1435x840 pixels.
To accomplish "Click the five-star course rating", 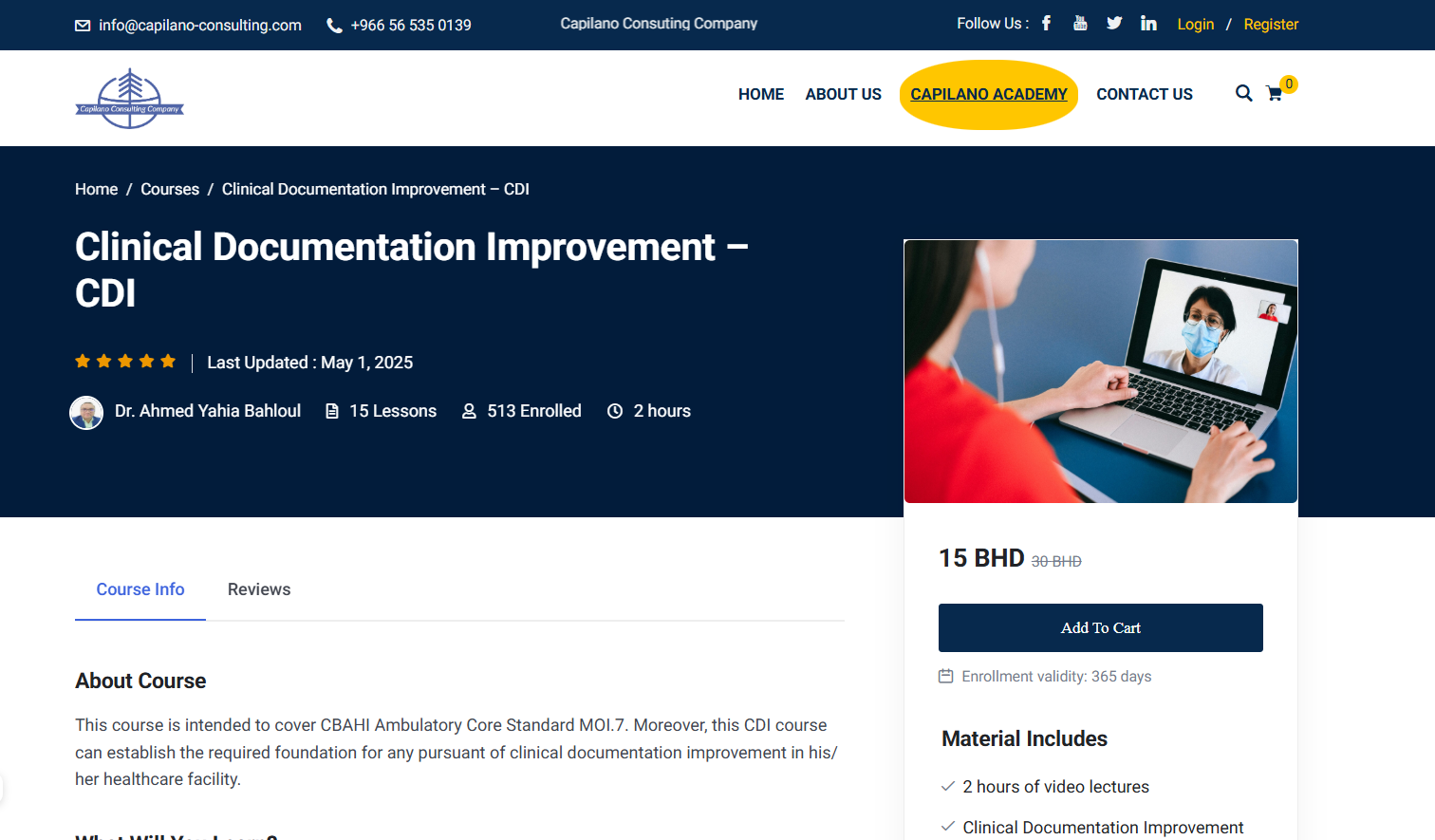I will (125, 362).
